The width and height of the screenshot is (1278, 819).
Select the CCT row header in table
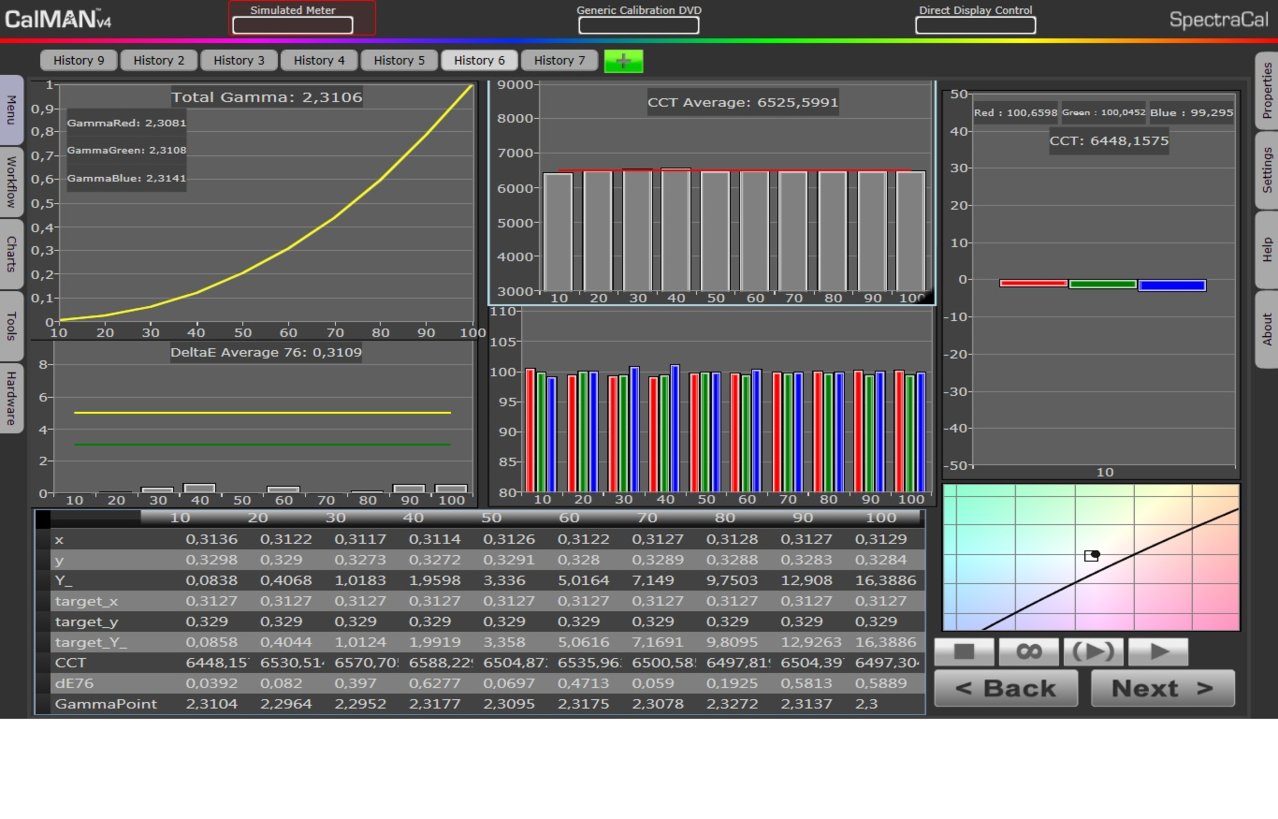(x=70, y=662)
